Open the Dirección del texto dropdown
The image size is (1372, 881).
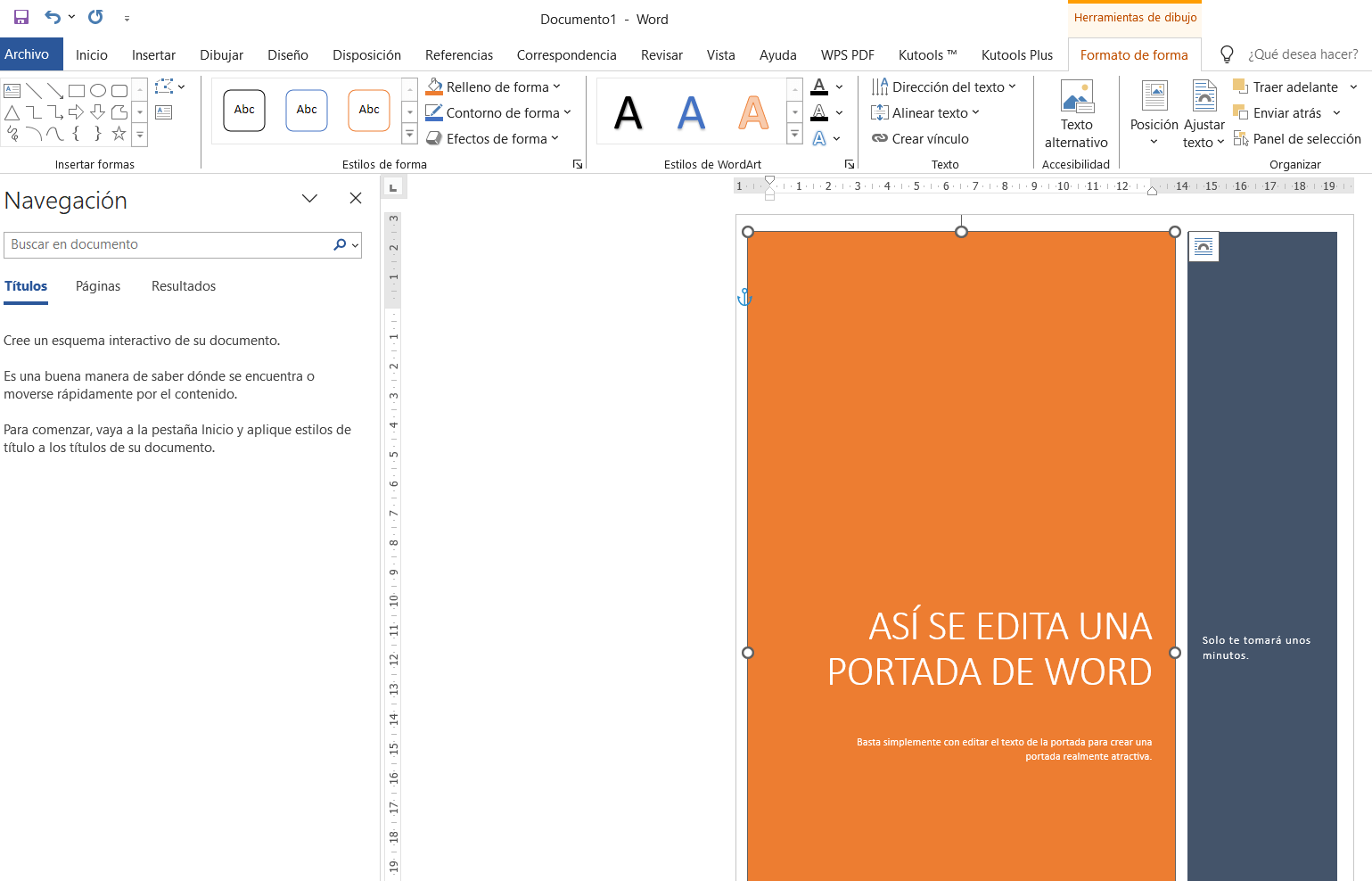(x=1012, y=87)
